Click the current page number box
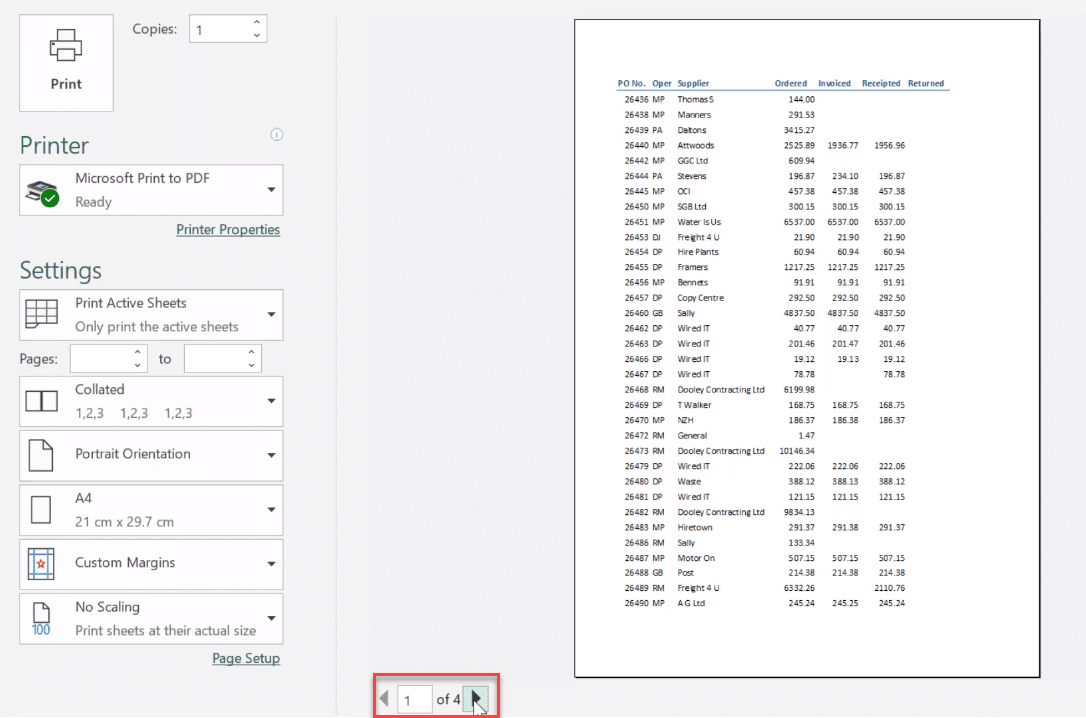Screen dimensions: 1086x718 pos(414,699)
